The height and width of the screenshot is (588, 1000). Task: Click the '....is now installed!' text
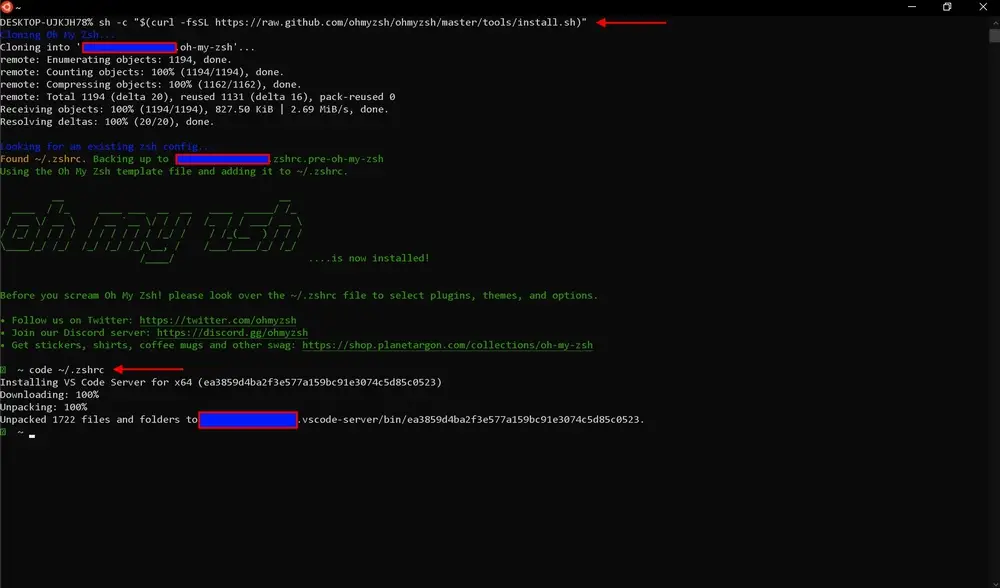coord(369,258)
